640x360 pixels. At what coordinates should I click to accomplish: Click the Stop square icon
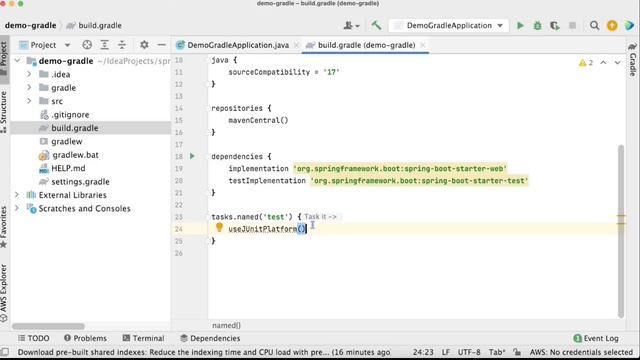(572, 25)
